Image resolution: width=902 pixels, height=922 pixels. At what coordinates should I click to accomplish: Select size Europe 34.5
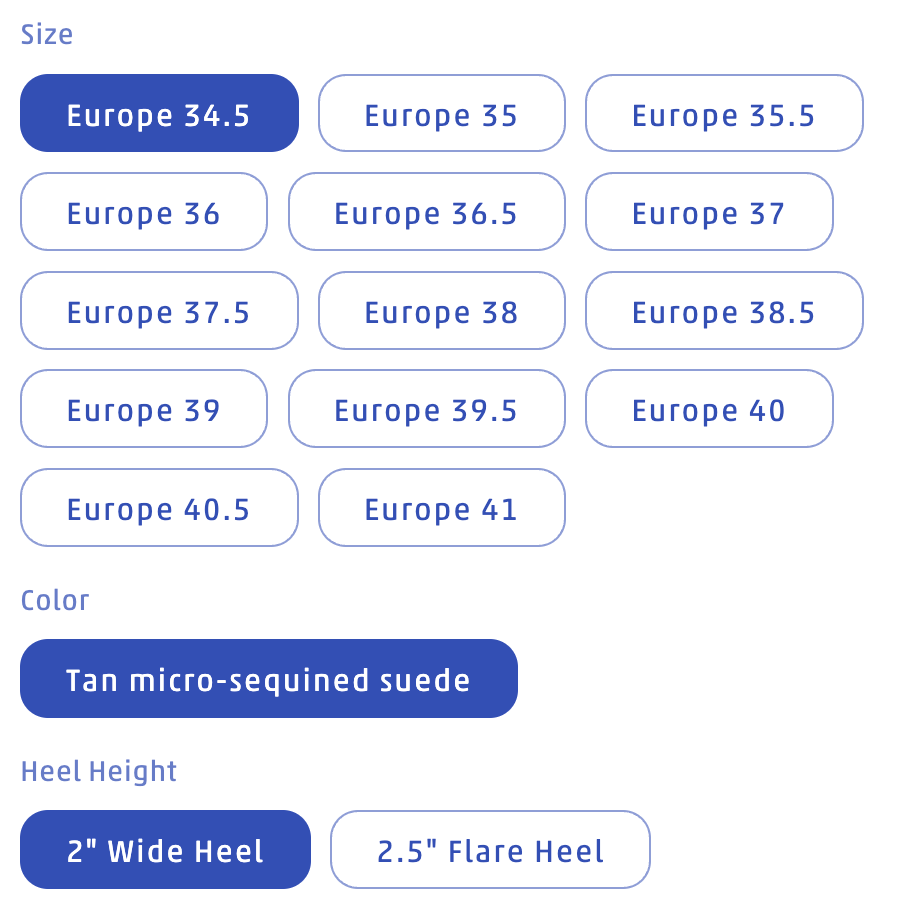click(159, 114)
